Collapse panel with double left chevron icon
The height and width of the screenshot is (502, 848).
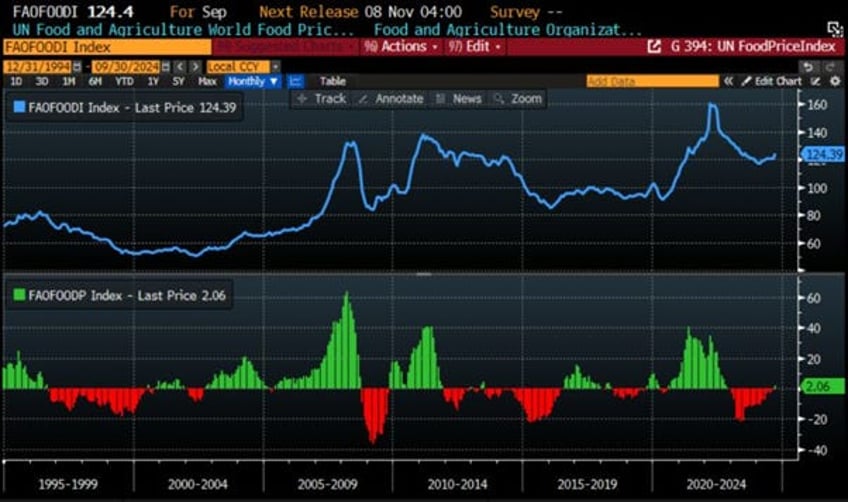(x=728, y=82)
